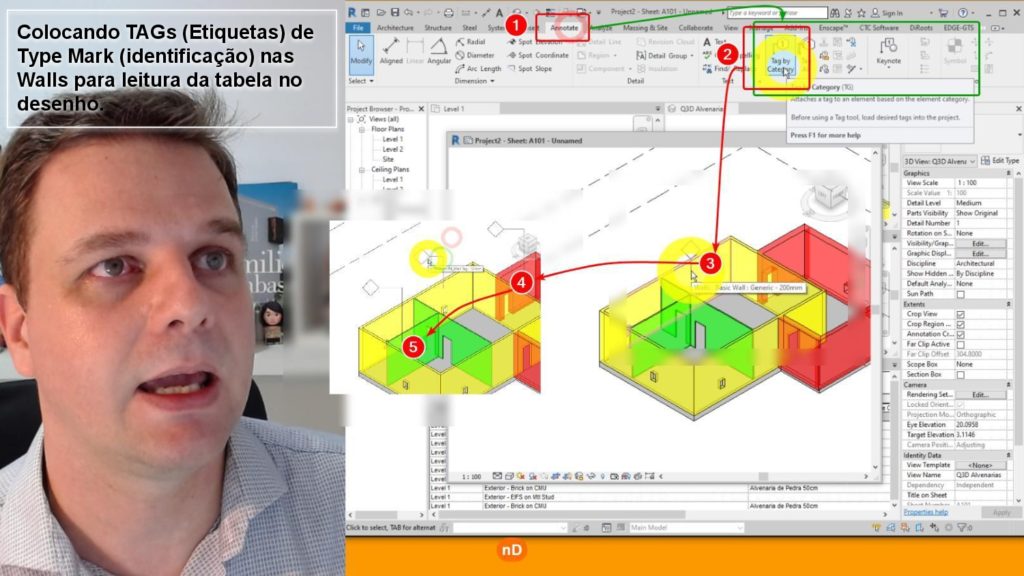Click the Edit Type button
Viewport: 1024px width, 576px height.
pos(998,160)
